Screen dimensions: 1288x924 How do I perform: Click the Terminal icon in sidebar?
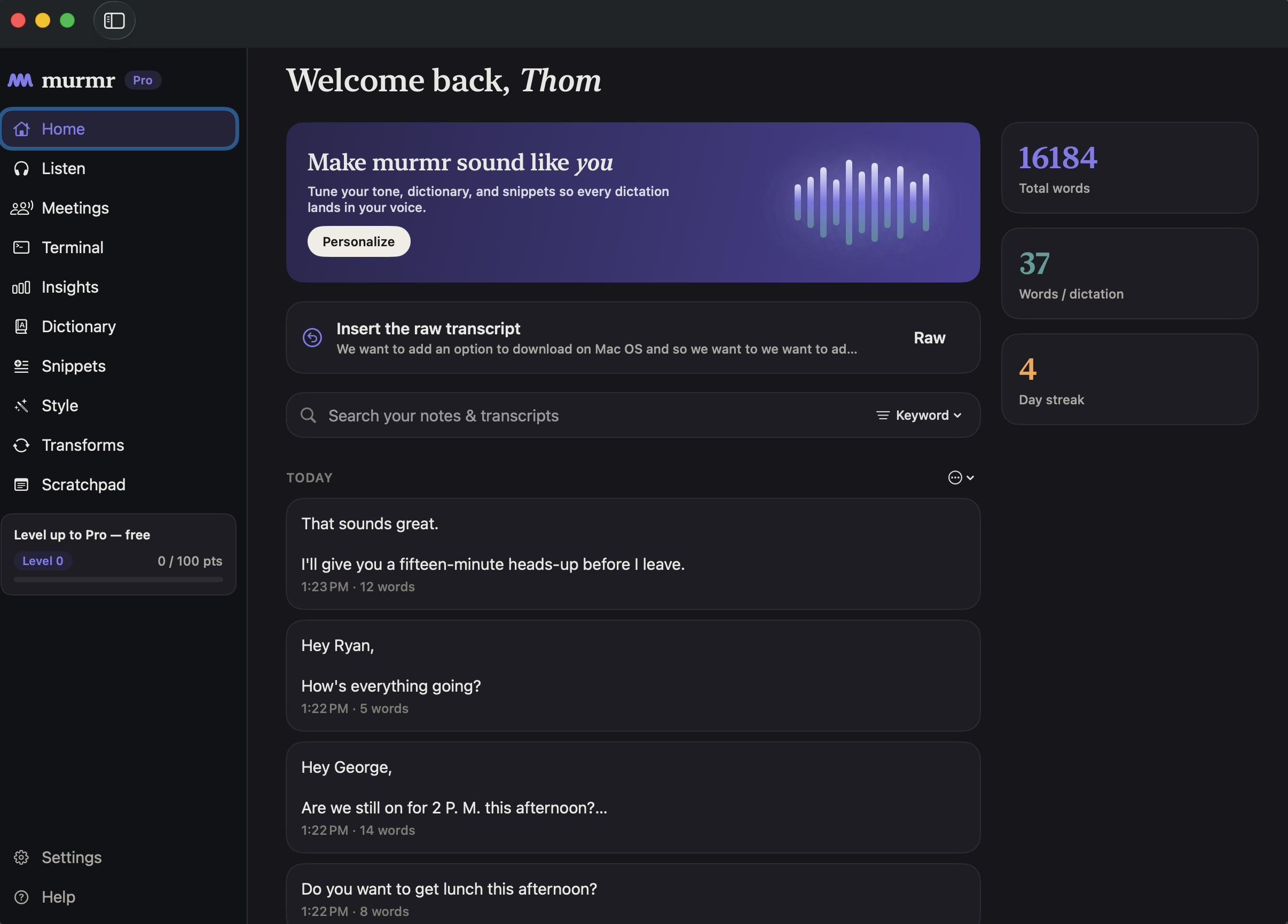21,248
